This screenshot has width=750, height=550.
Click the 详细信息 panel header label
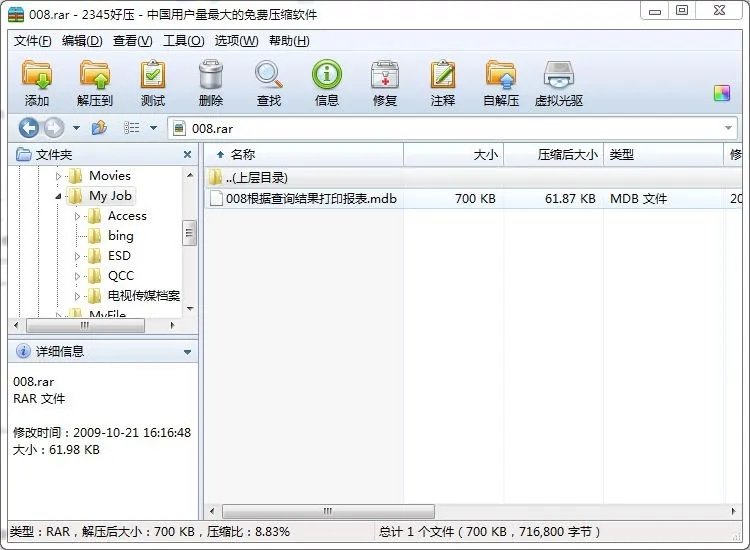[60, 352]
